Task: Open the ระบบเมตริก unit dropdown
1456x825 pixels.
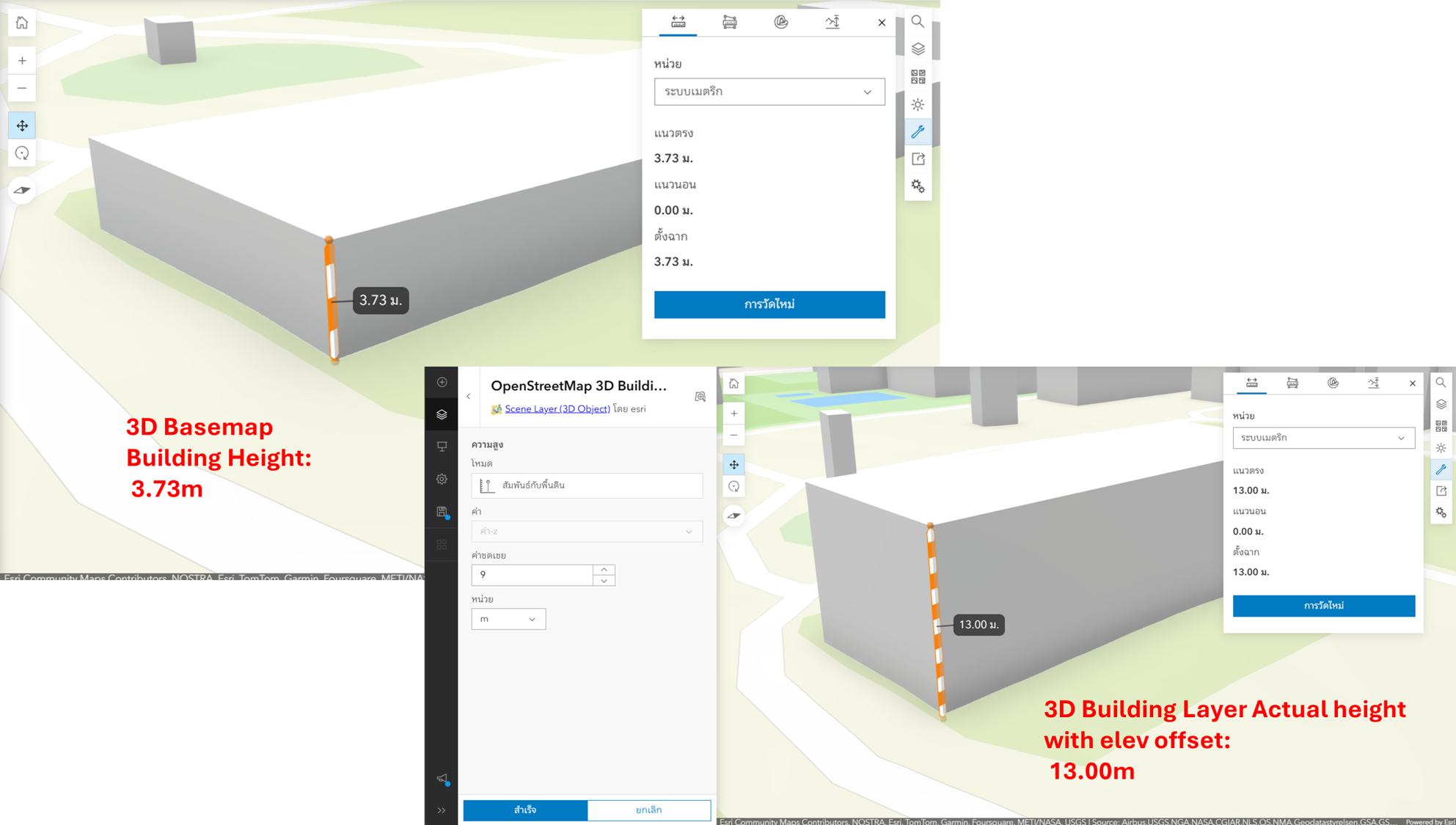Action: coord(769,92)
